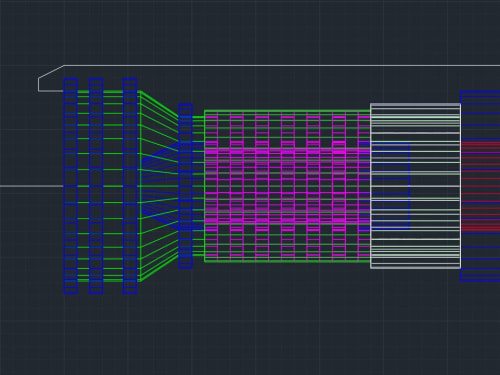Select the leftmost tall blue column
Screen dimensions: 500x375
(x=71, y=186)
